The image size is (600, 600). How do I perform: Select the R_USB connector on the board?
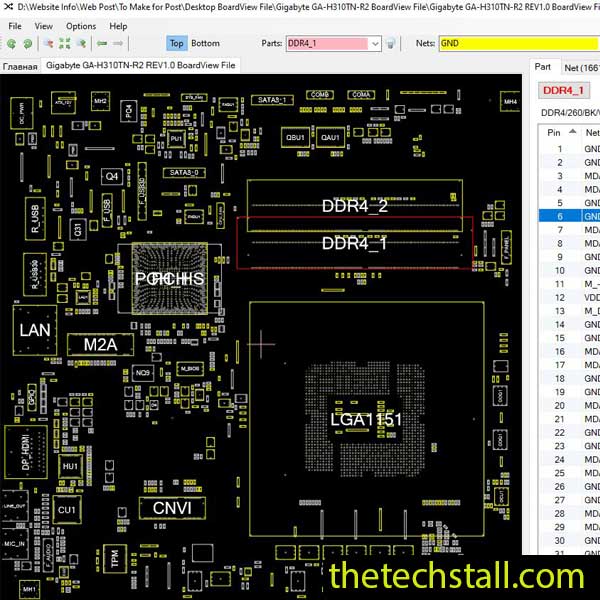[35, 218]
